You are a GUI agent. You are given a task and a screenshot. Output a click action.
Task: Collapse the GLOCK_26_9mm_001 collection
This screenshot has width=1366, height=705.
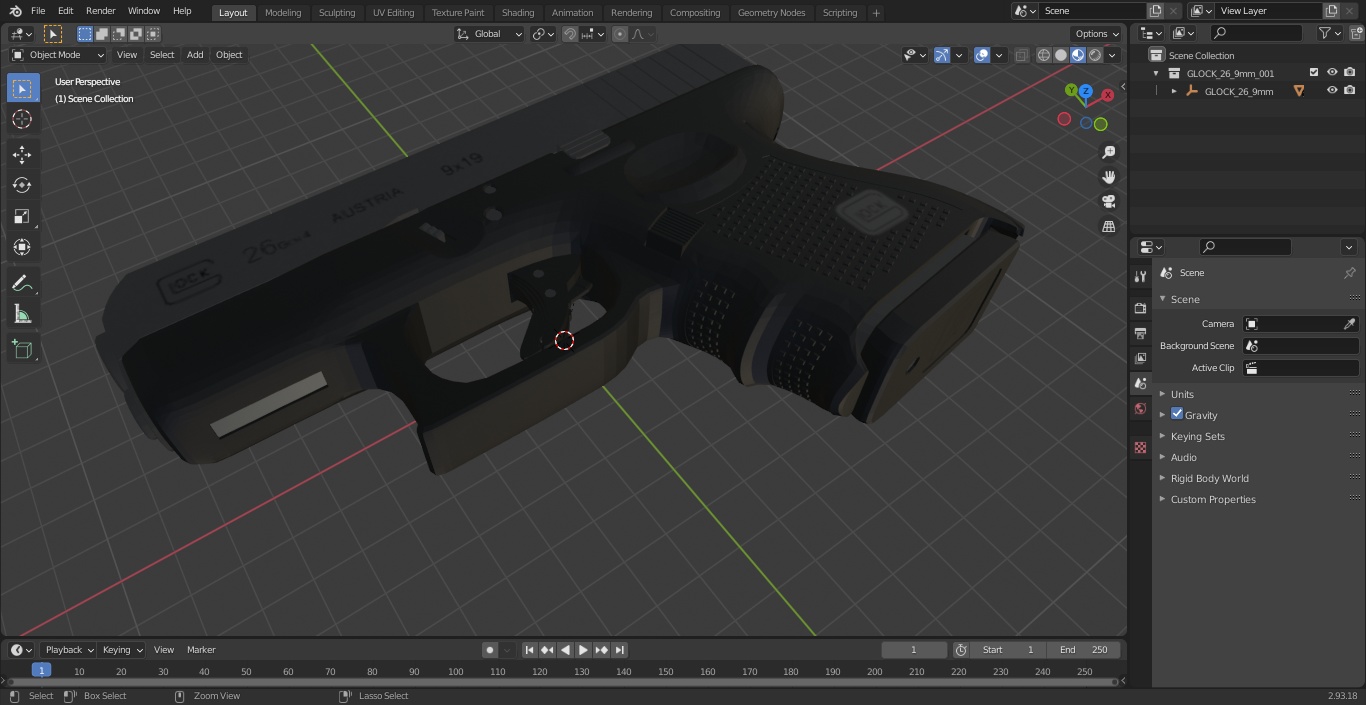pyautogui.click(x=1156, y=73)
